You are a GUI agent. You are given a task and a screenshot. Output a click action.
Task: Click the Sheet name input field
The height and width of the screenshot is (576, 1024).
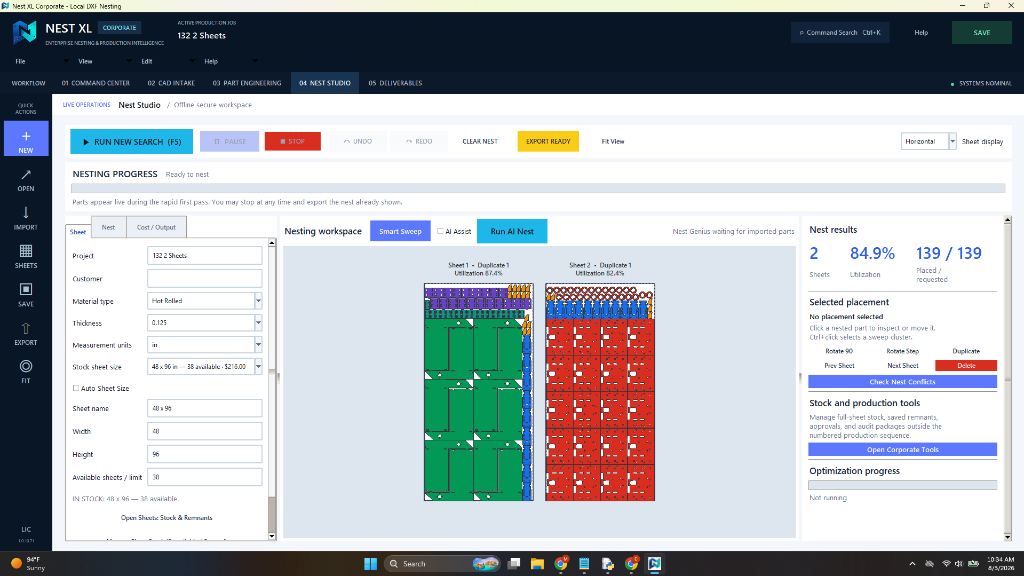pyautogui.click(x=204, y=408)
